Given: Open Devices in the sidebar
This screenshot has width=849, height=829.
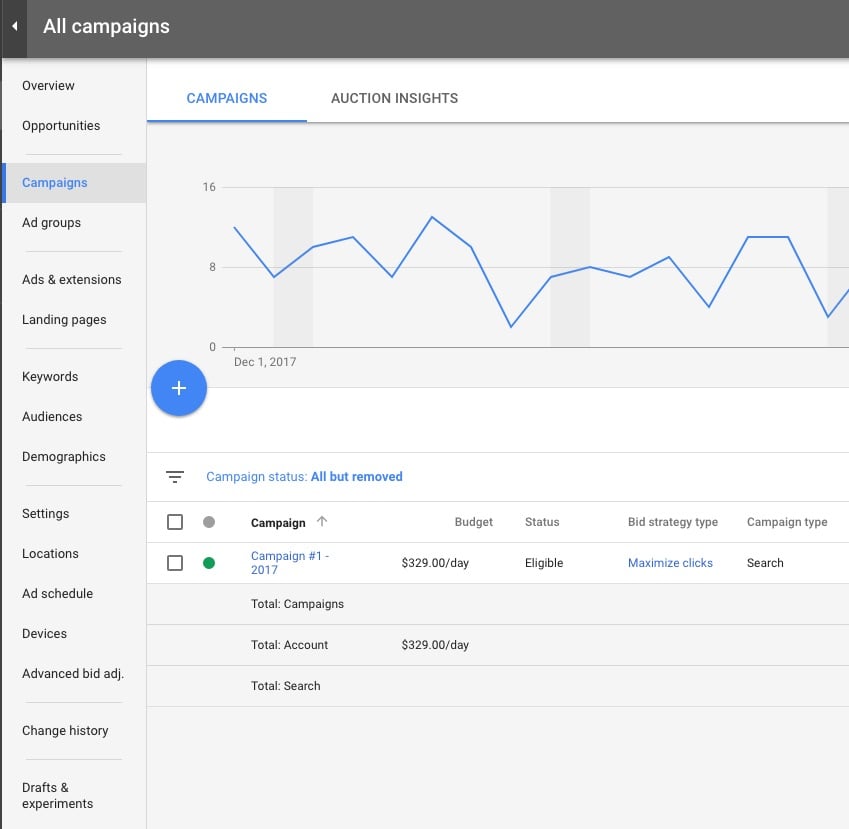Looking at the screenshot, I should click(44, 634).
